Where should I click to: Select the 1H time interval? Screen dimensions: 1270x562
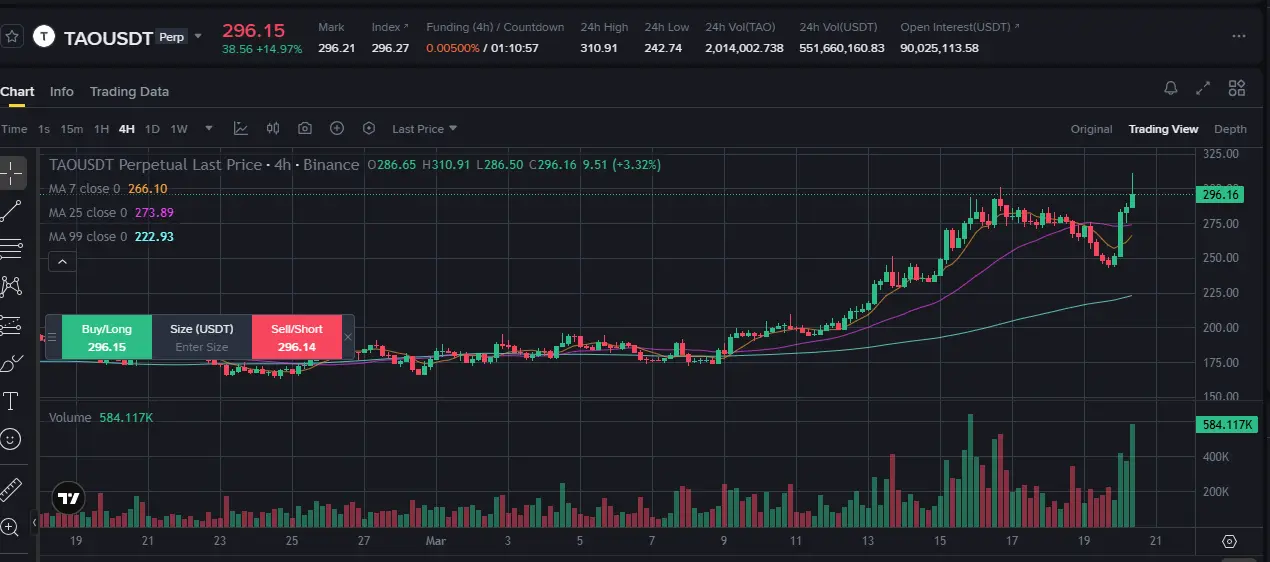point(101,129)
